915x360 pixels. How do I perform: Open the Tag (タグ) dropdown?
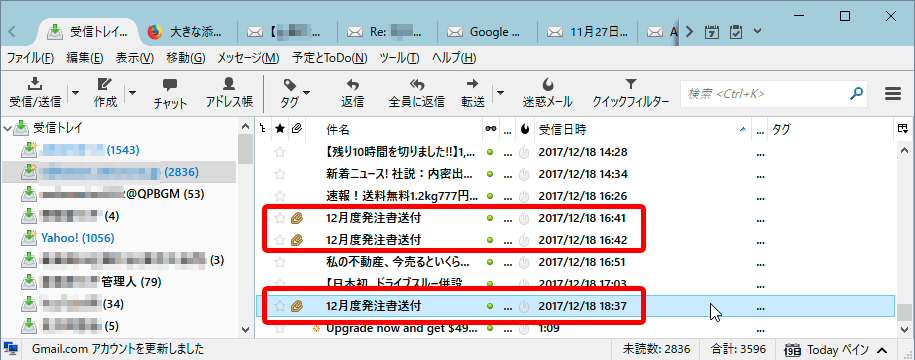click(x=294, y=92)
